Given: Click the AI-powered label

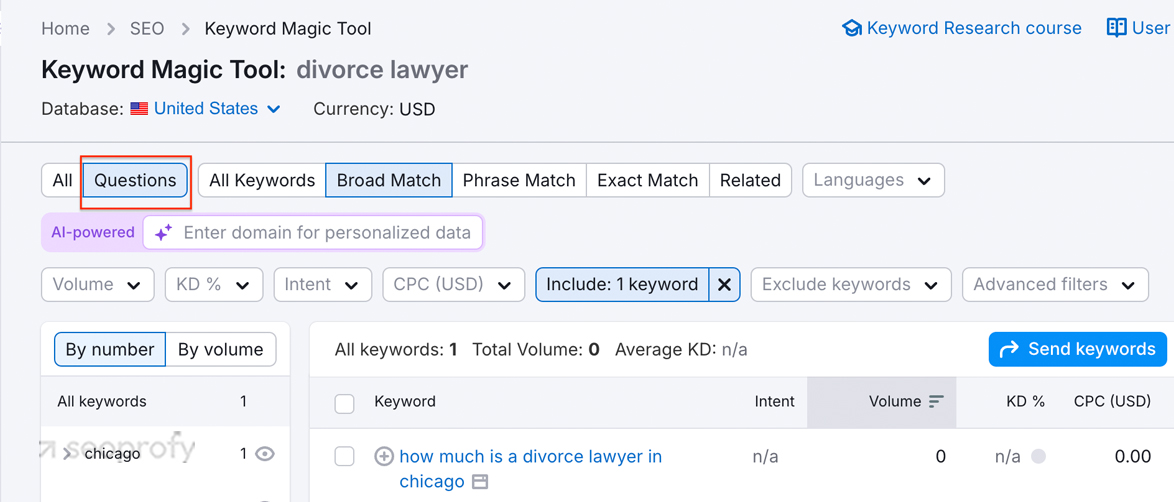Looking at the screenshot, I should pyautogui.click(x=93, y=233).
